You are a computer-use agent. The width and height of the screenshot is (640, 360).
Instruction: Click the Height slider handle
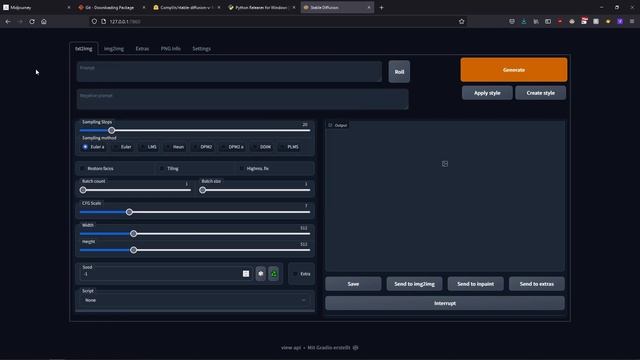(x=133, y=250)
